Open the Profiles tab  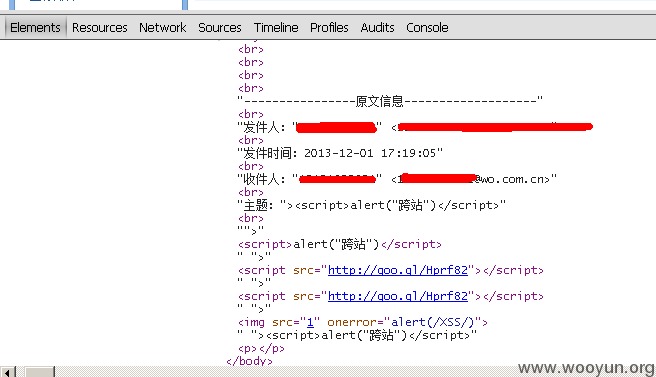329,28
